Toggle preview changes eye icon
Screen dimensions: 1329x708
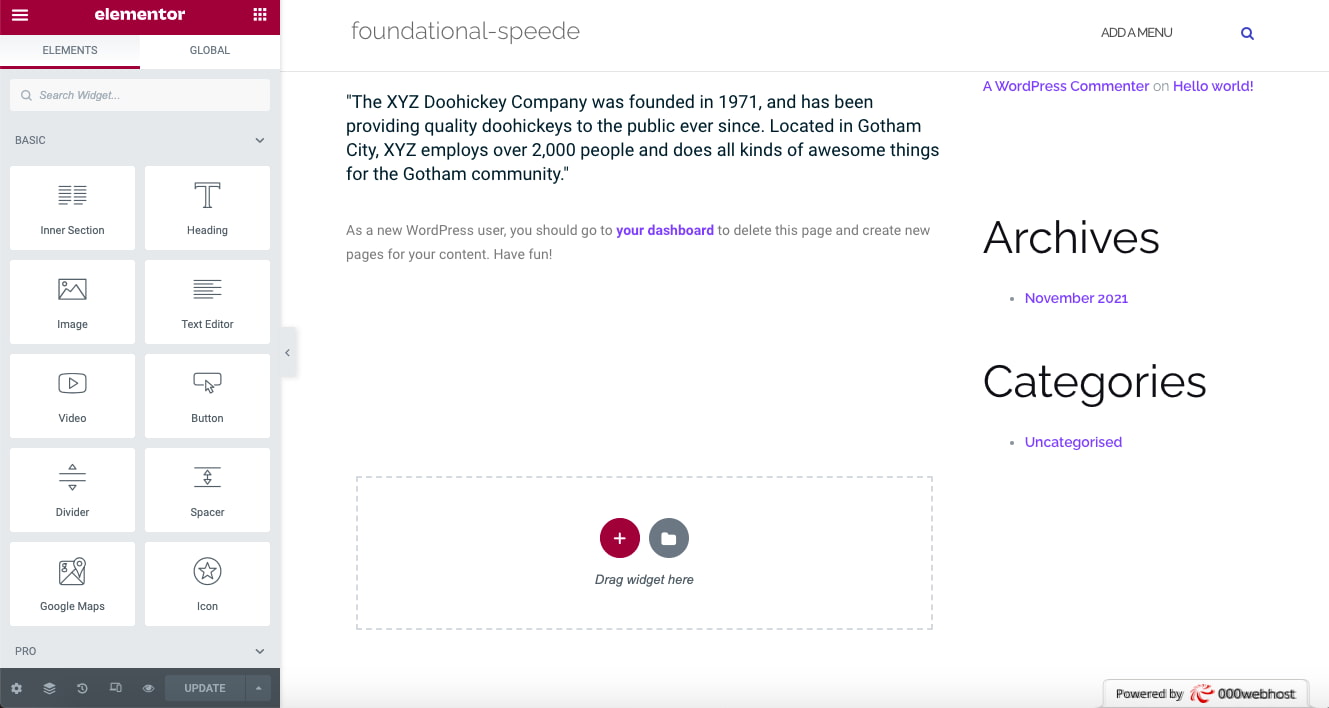(x=148, y=688)
